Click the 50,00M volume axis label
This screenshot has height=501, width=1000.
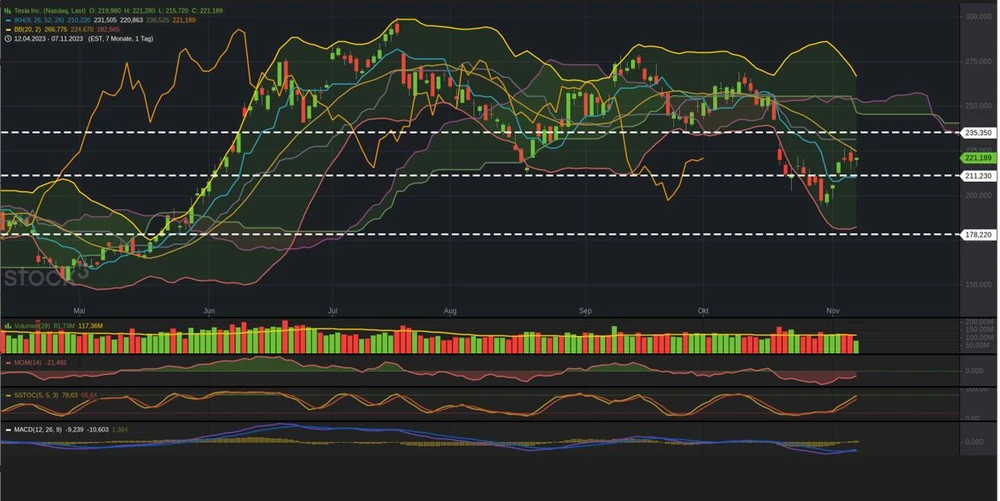pos(976,345)
